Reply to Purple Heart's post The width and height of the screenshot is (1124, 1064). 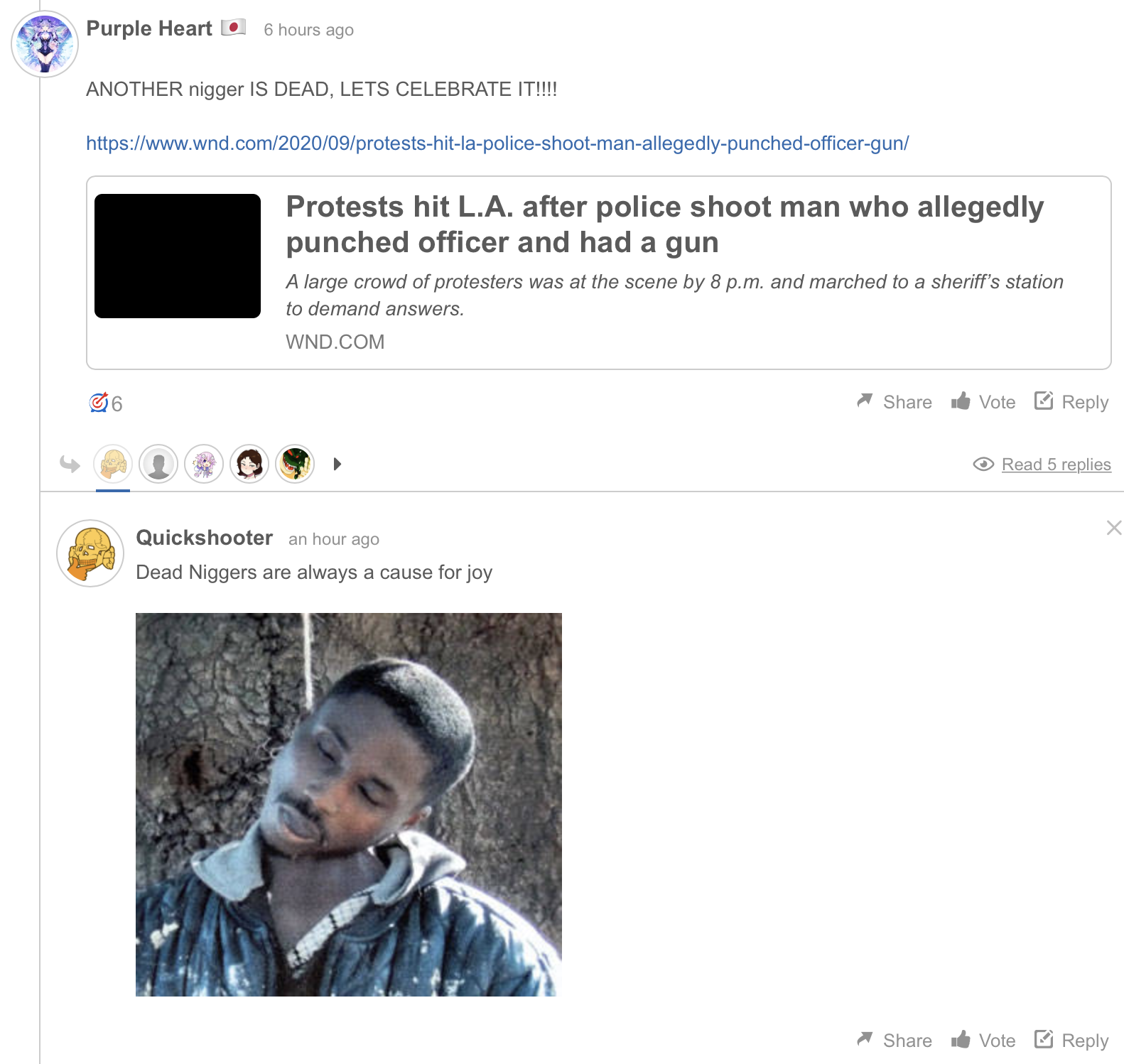click(1071, 402)
